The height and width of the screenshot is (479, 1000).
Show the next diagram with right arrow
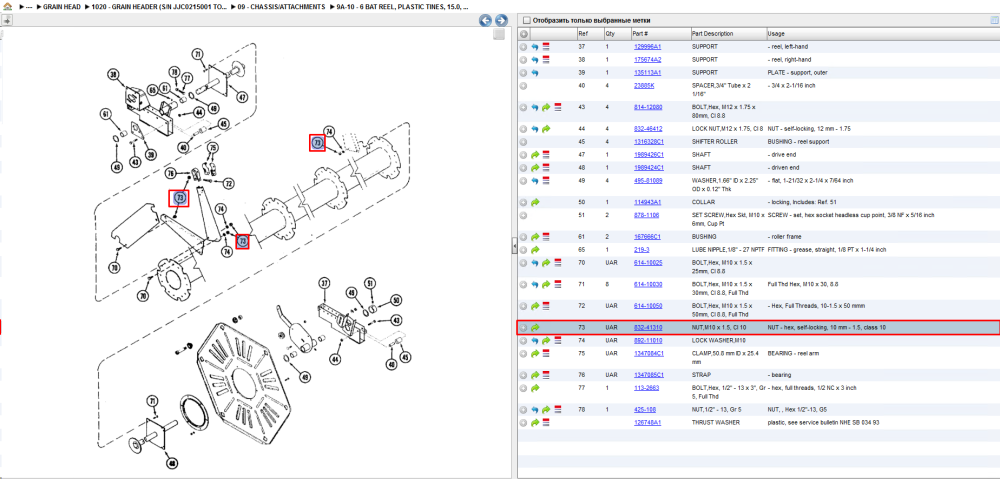(x=501, y=20)
